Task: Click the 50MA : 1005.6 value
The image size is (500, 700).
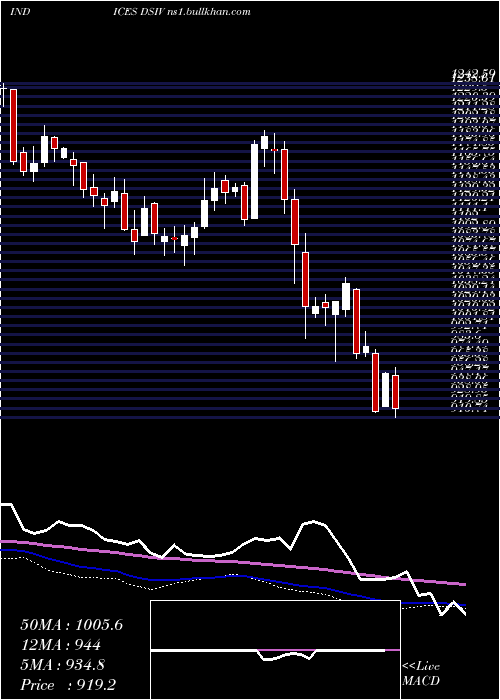Action: coord(71,625)
